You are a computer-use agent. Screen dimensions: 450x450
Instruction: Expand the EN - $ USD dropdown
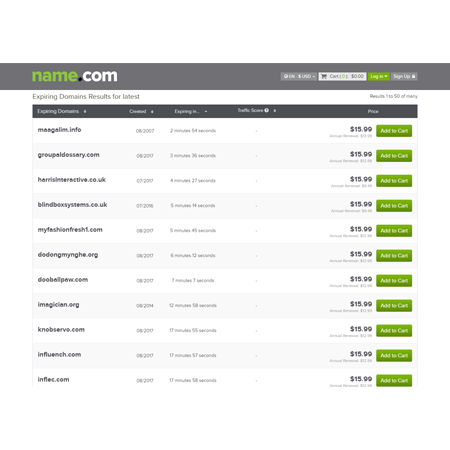pyautogui.click(x=298, y=76)
